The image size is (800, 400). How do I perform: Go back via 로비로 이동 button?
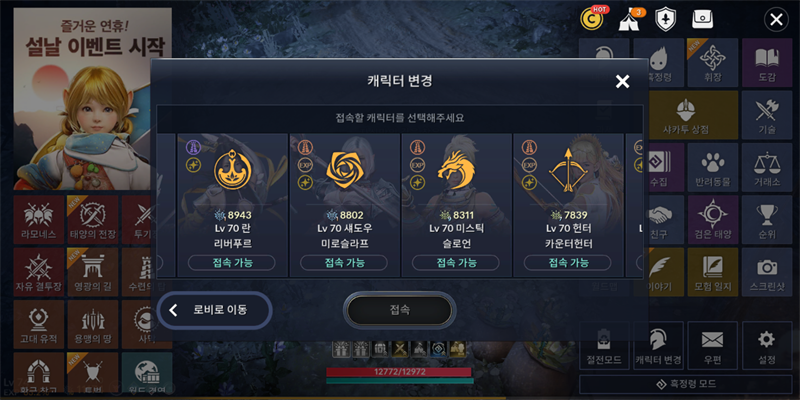pos(214,310)
